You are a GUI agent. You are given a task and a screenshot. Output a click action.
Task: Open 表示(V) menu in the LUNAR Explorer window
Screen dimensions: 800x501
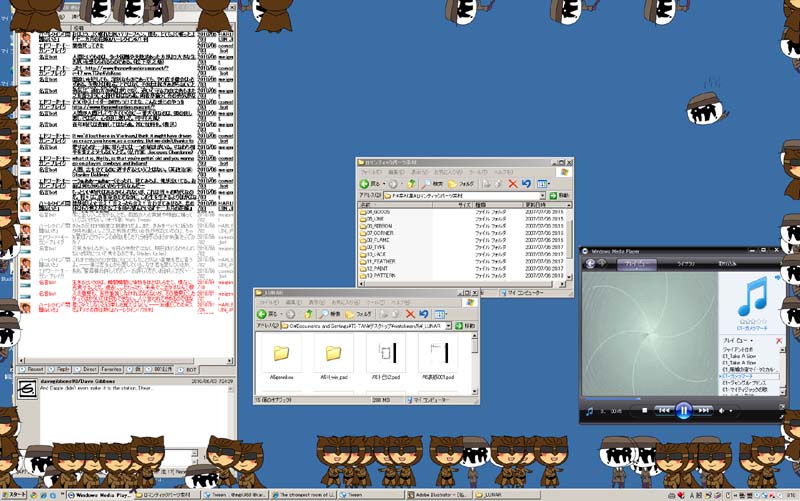pyautogui.click(x=317, y=303)
